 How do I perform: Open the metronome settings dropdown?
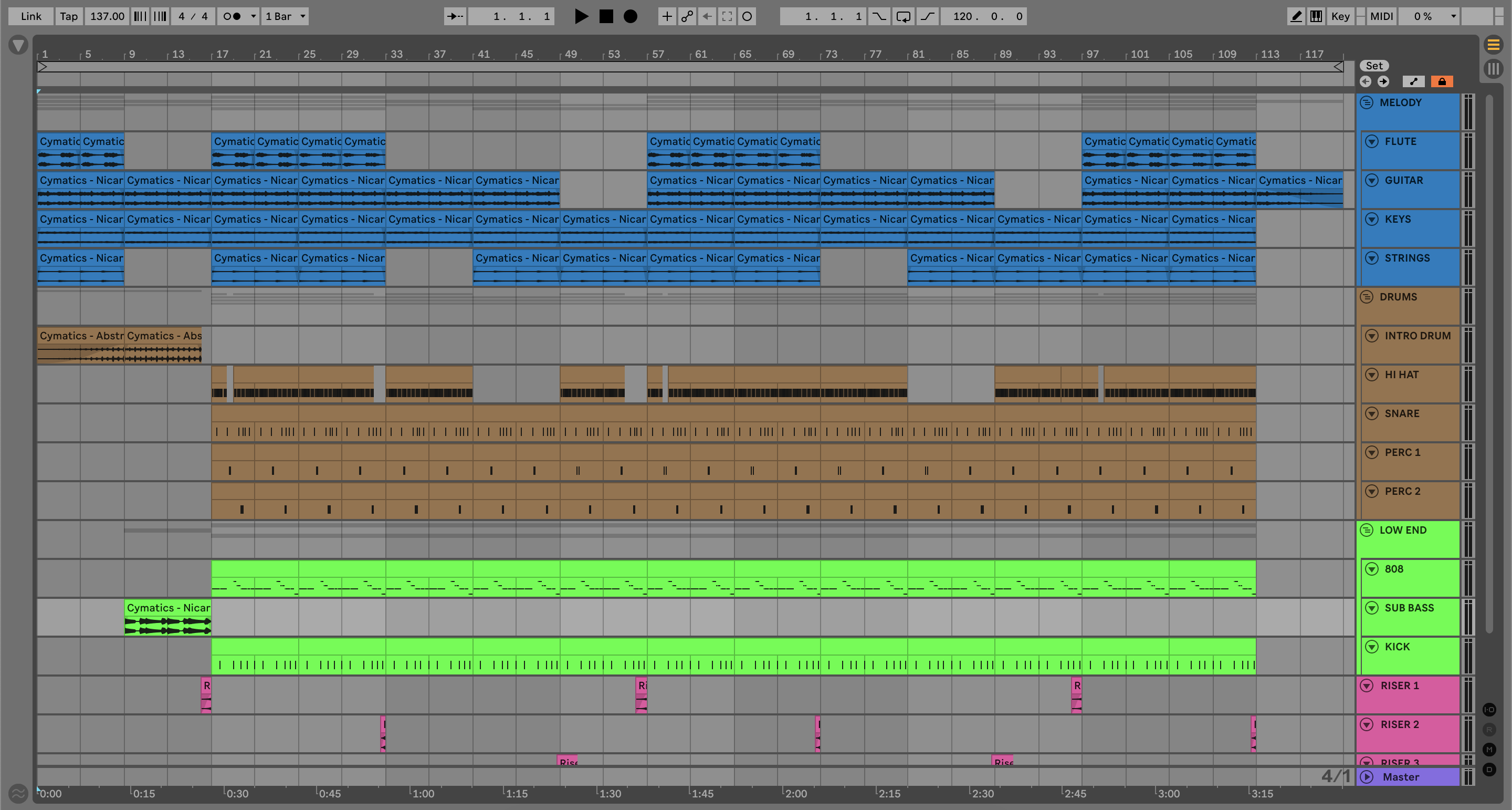pyautogui.click(x=253, y=16)
